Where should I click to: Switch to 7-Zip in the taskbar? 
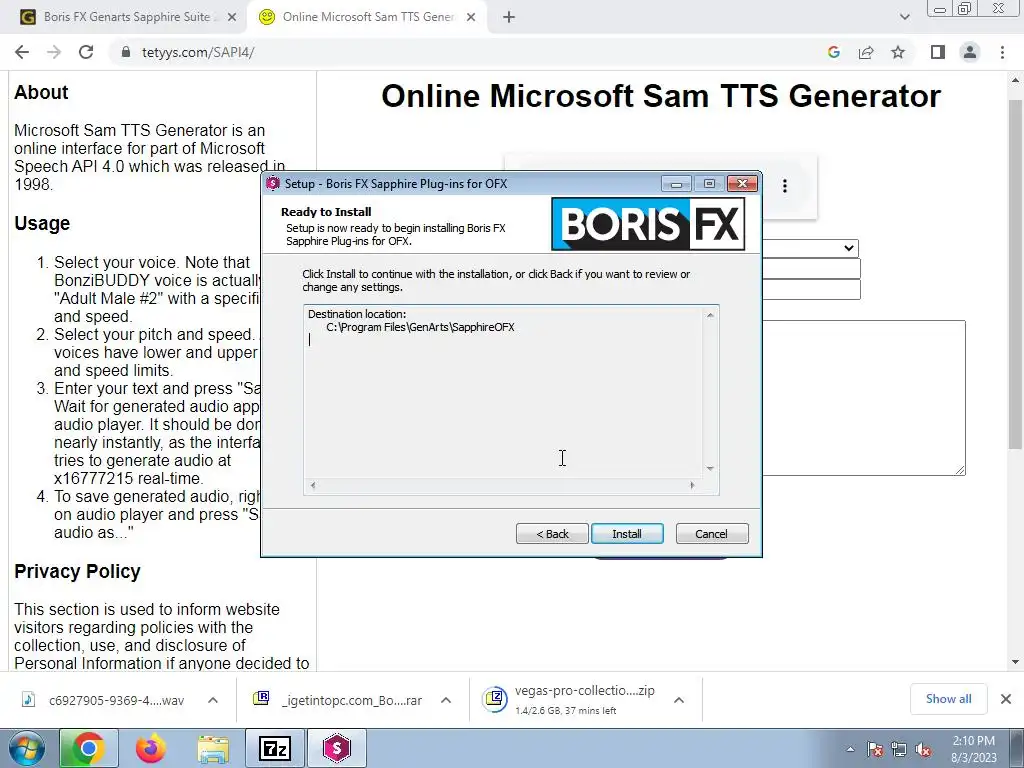(274, 748)
